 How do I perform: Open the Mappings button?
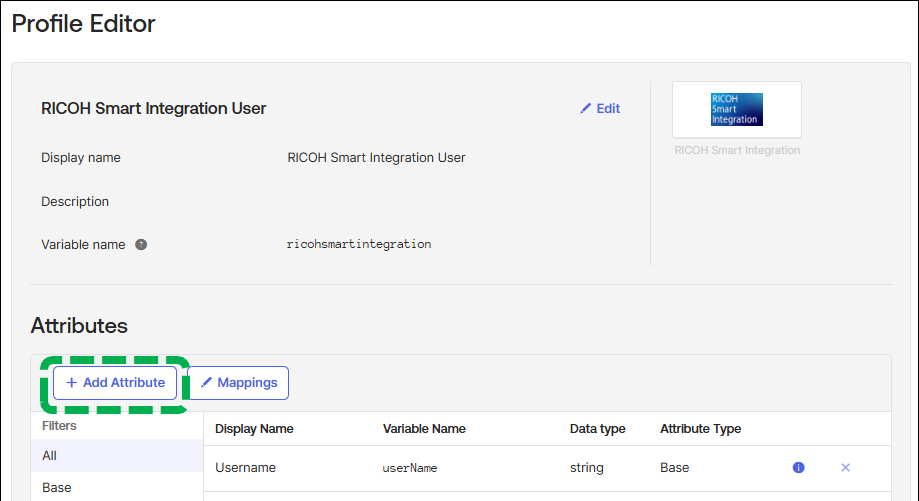pyautogui.click(x=238, y=383)
